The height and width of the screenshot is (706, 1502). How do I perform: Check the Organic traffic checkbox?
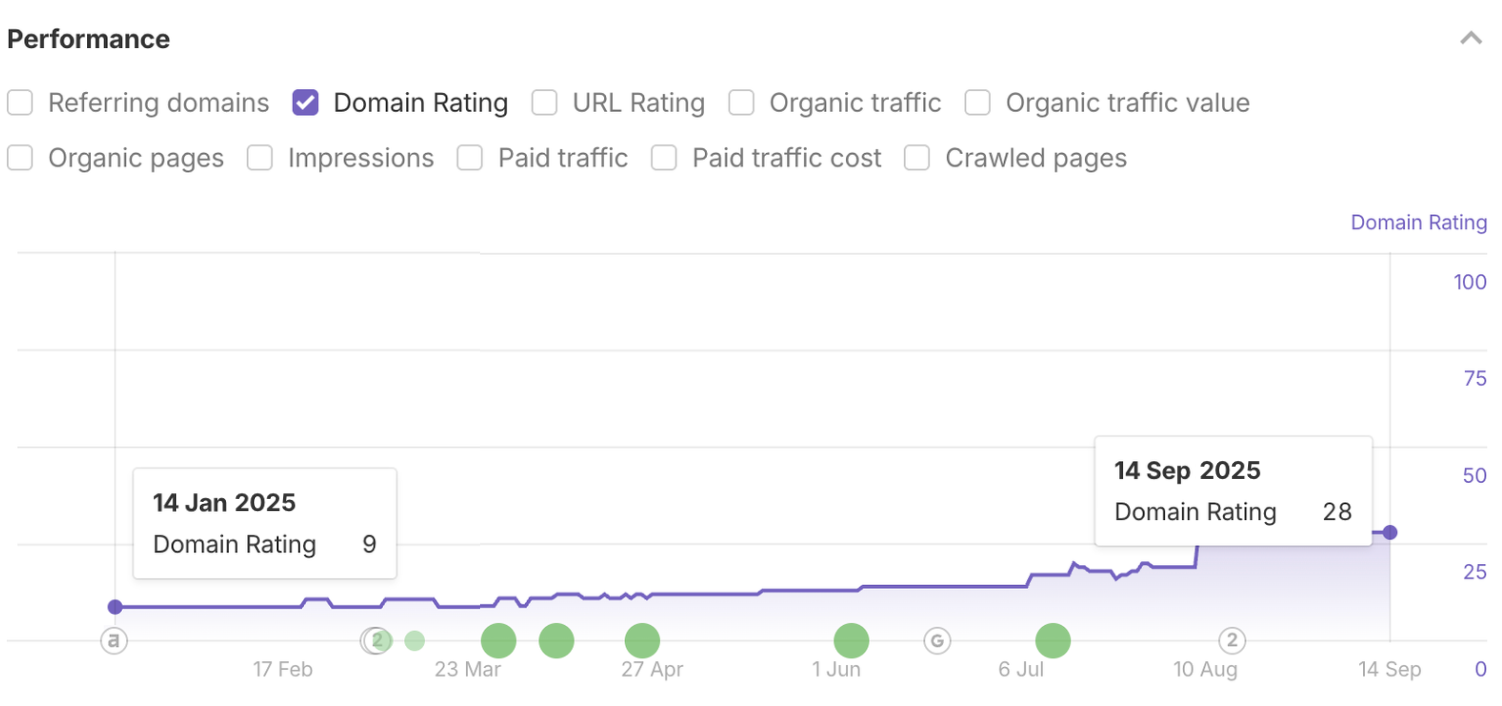[741, 102]
